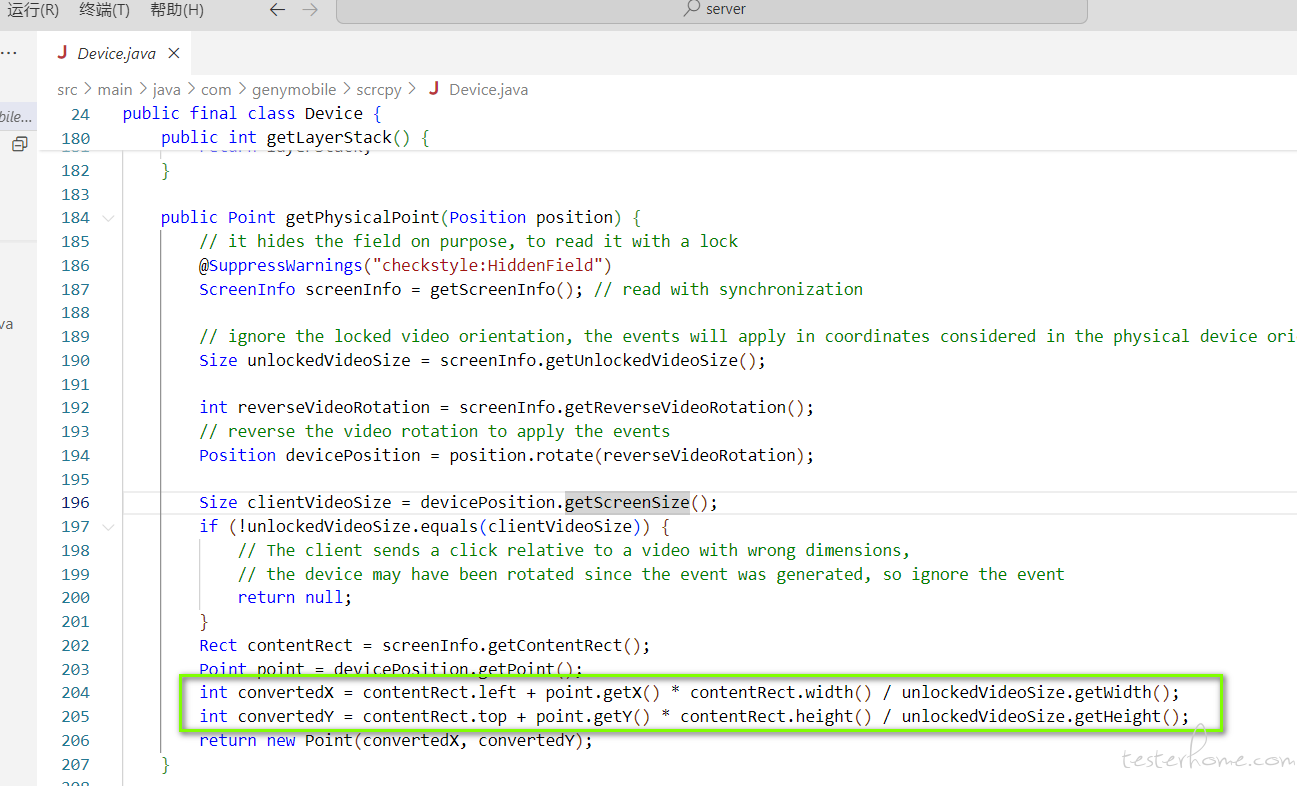Click highlighted getScreenSize method call

pos(627,502)
